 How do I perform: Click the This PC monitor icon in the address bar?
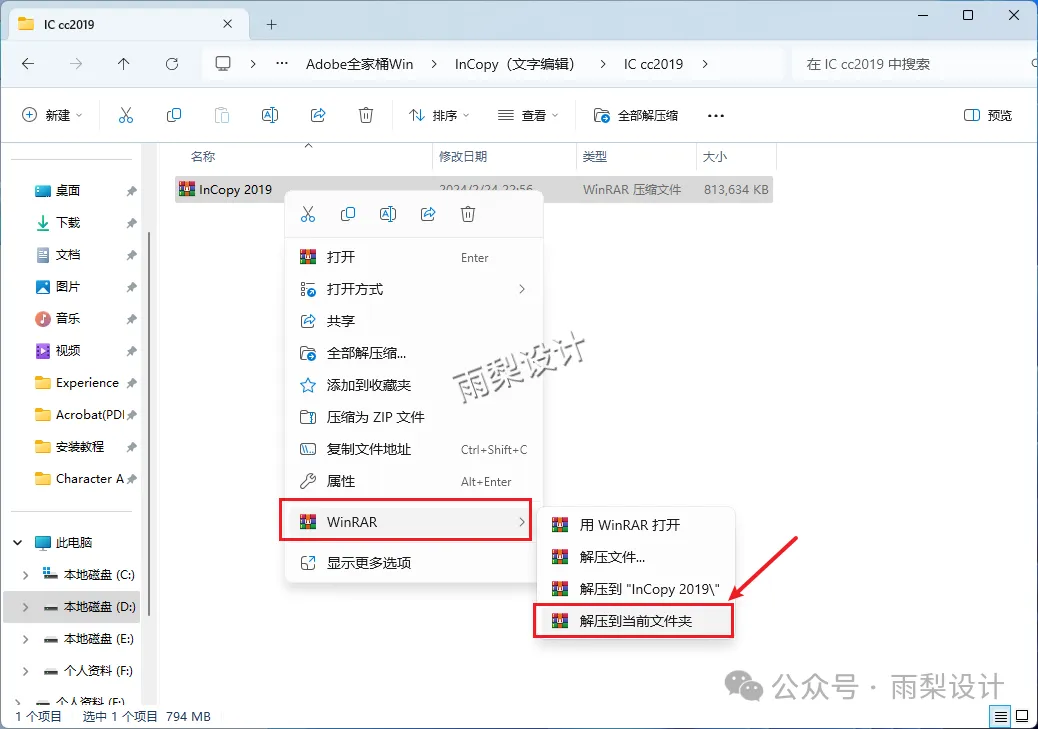pyautogui.click(x=223, y=64)
